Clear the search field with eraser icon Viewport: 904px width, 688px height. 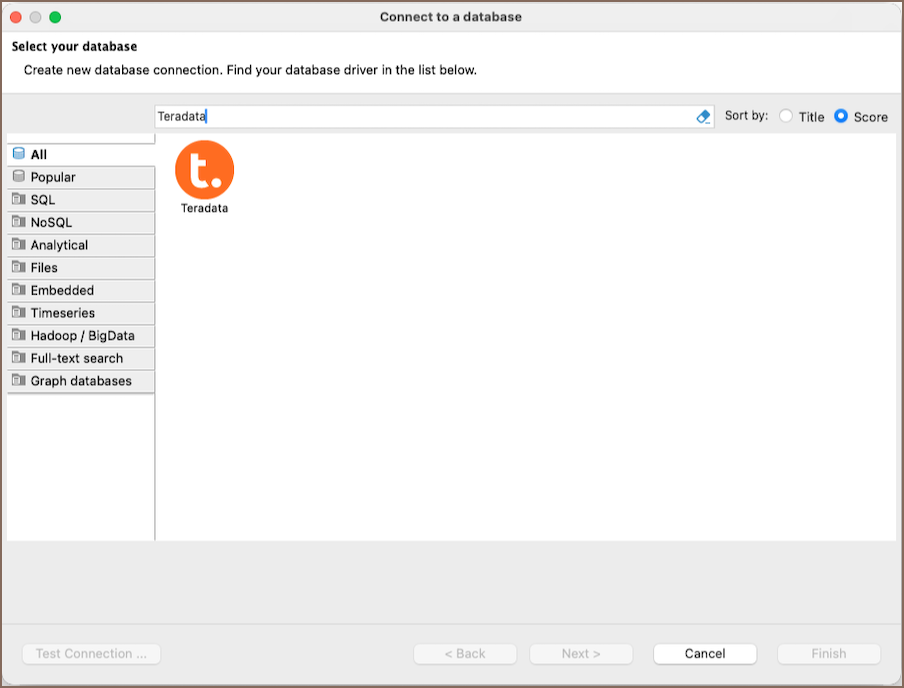point(703,117)
